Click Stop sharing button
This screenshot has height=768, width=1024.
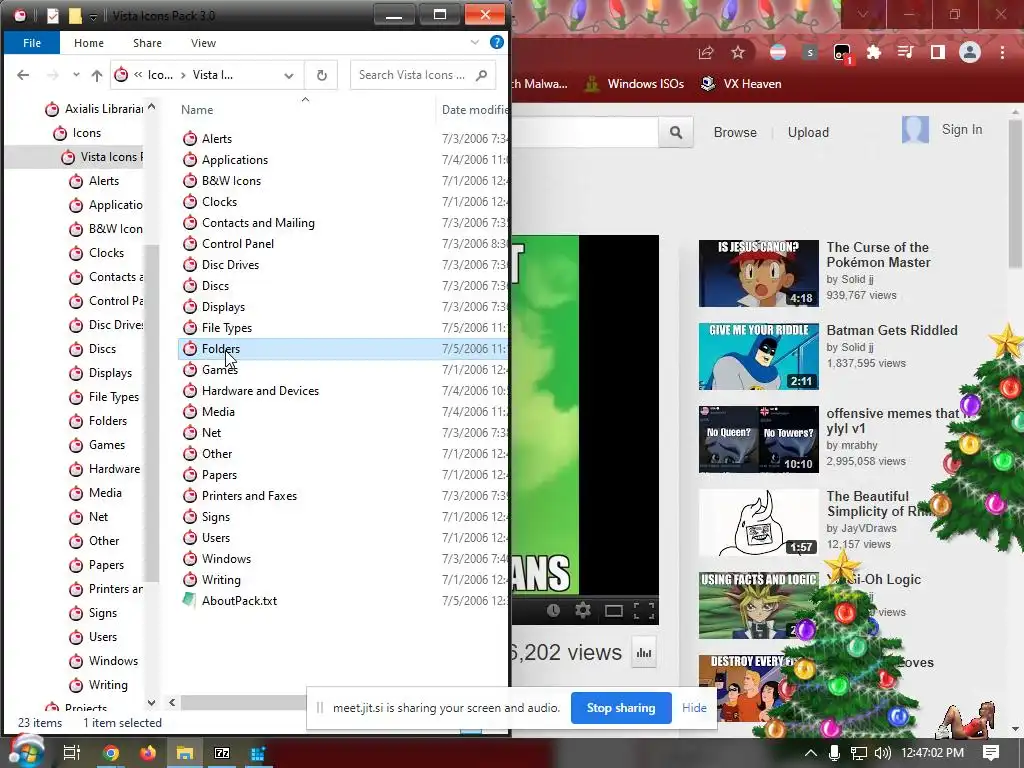621,708
